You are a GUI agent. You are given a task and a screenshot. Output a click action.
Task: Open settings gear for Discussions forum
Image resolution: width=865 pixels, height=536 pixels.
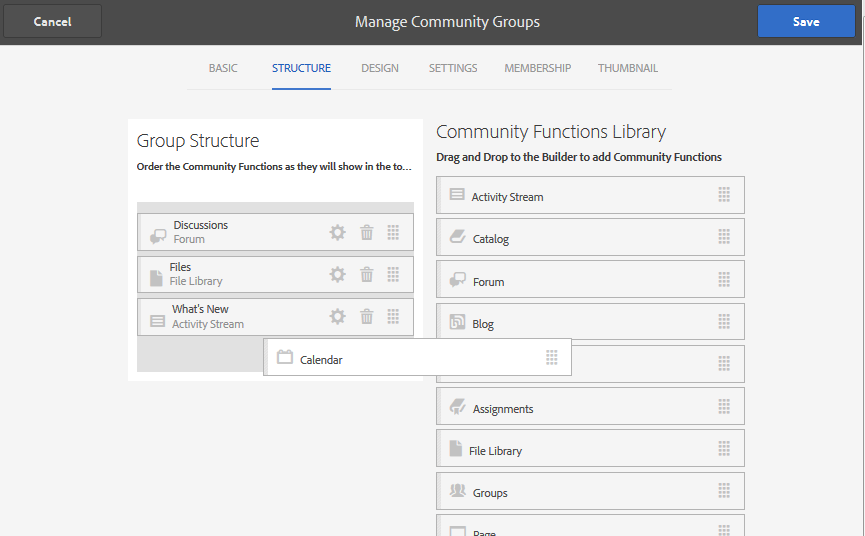338,233
